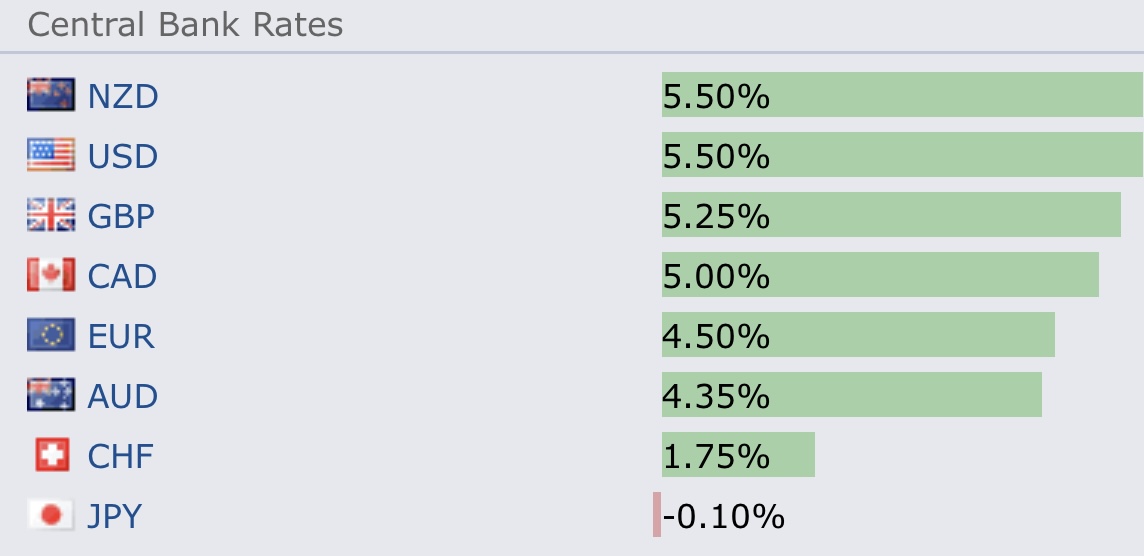Select the EUR currency link
This screenshot has width=1144, height=556.
121,337
